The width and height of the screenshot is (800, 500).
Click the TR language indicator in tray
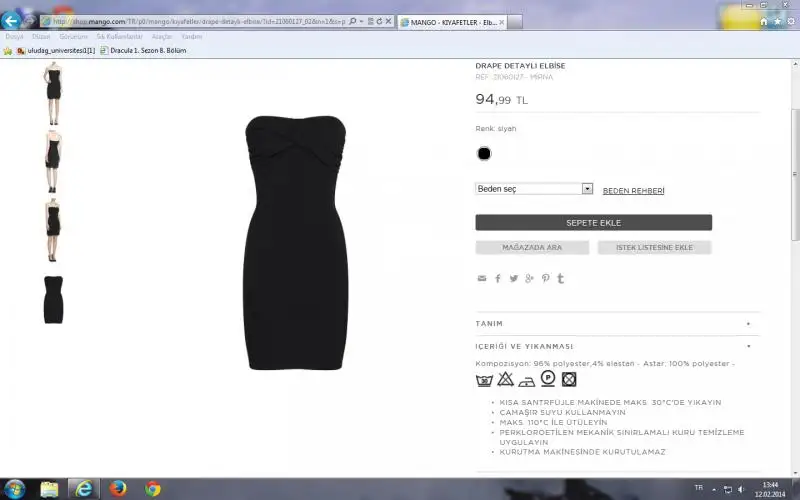[x=698, y=488]
